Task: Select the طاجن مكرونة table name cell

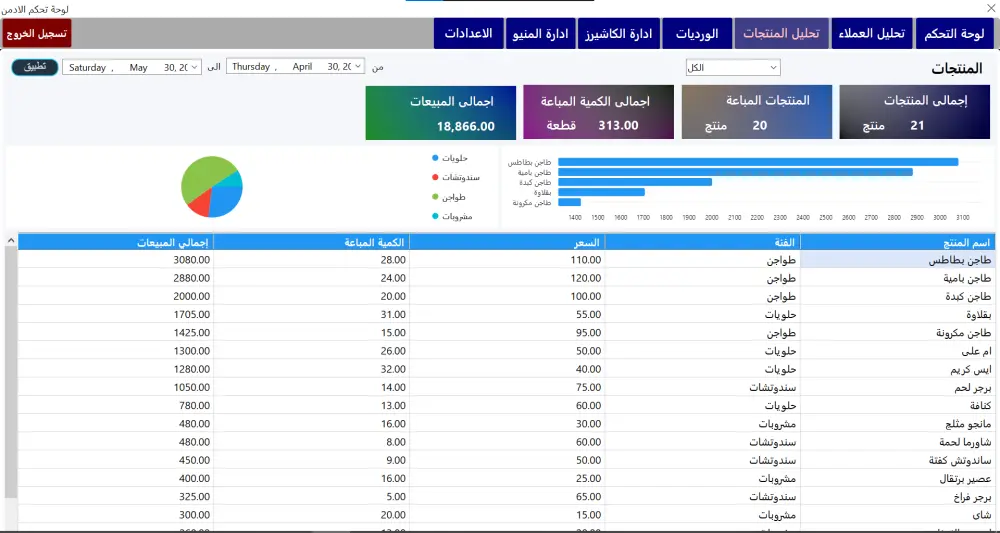Action: coord(897,333)
